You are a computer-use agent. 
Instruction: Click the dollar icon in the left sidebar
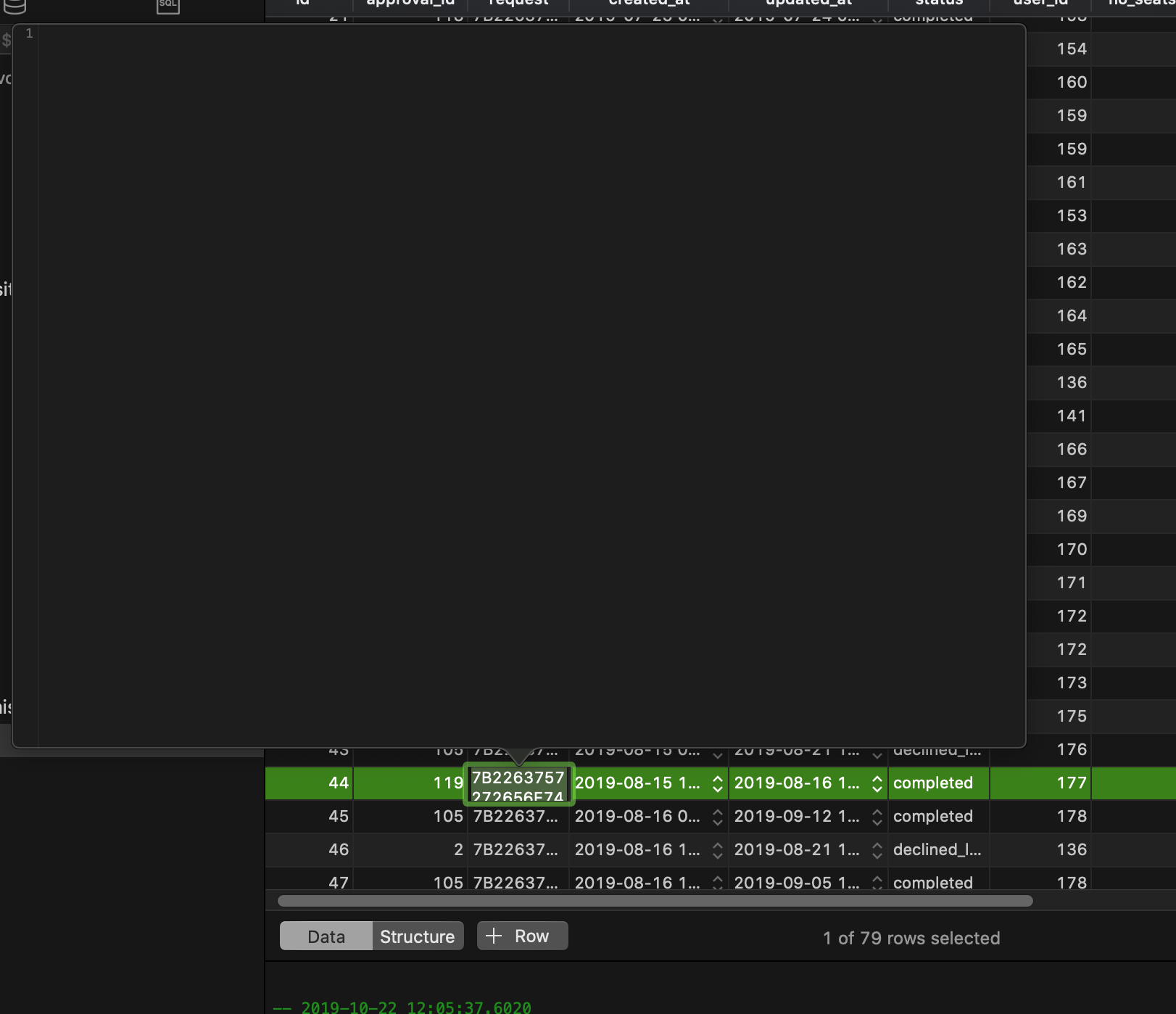[6, 40]
